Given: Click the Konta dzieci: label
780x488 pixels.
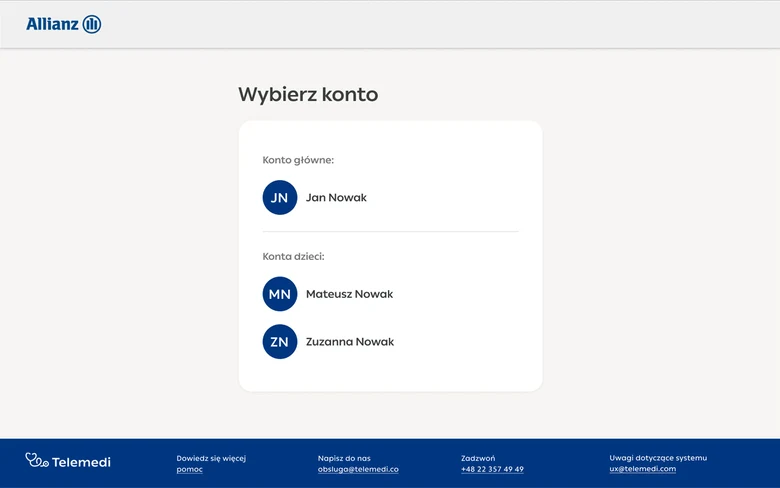Looking at the screenshot, I should tap(293, 257).
